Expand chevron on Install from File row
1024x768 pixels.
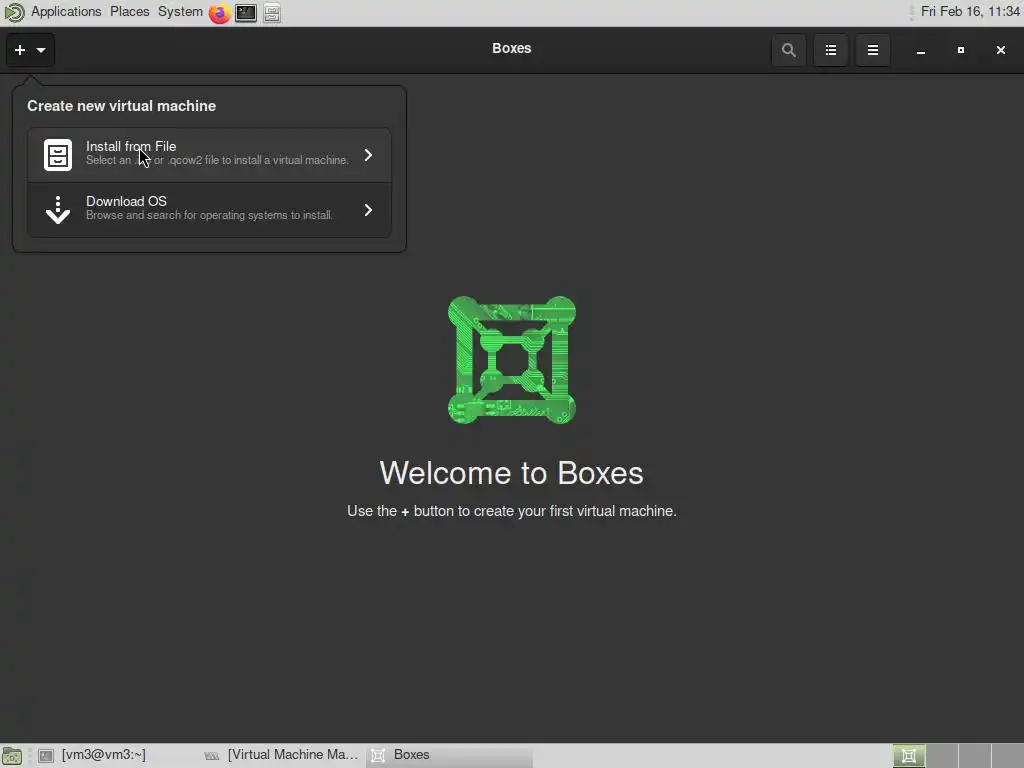click(368, 155)
